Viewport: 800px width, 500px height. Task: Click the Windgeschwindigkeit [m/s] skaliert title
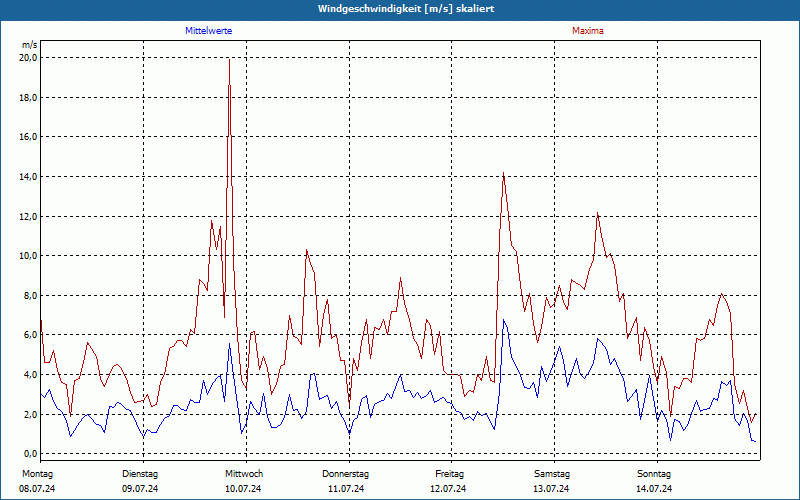[406, 9]
